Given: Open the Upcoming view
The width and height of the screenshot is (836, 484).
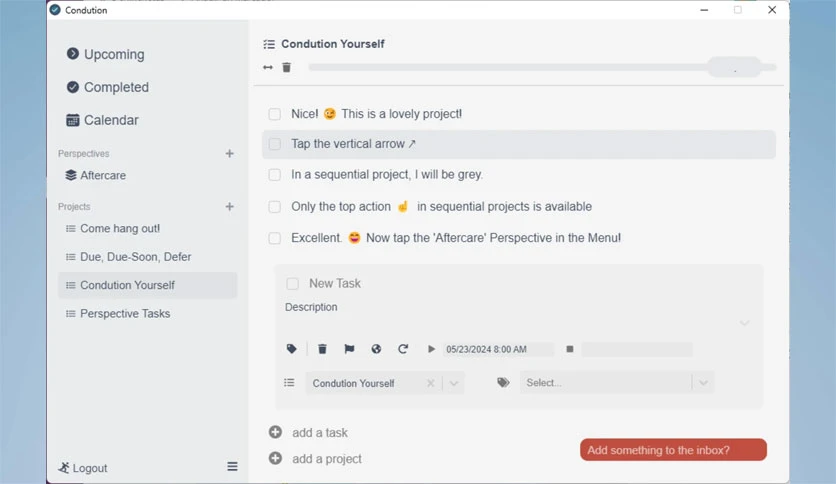Looking at the screenshot, I should tap(106, 54).
